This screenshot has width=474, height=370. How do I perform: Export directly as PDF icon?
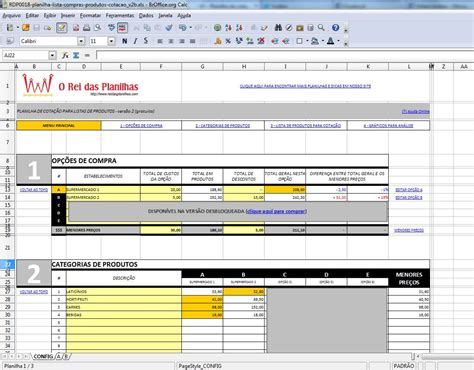[x=76, y=28]
